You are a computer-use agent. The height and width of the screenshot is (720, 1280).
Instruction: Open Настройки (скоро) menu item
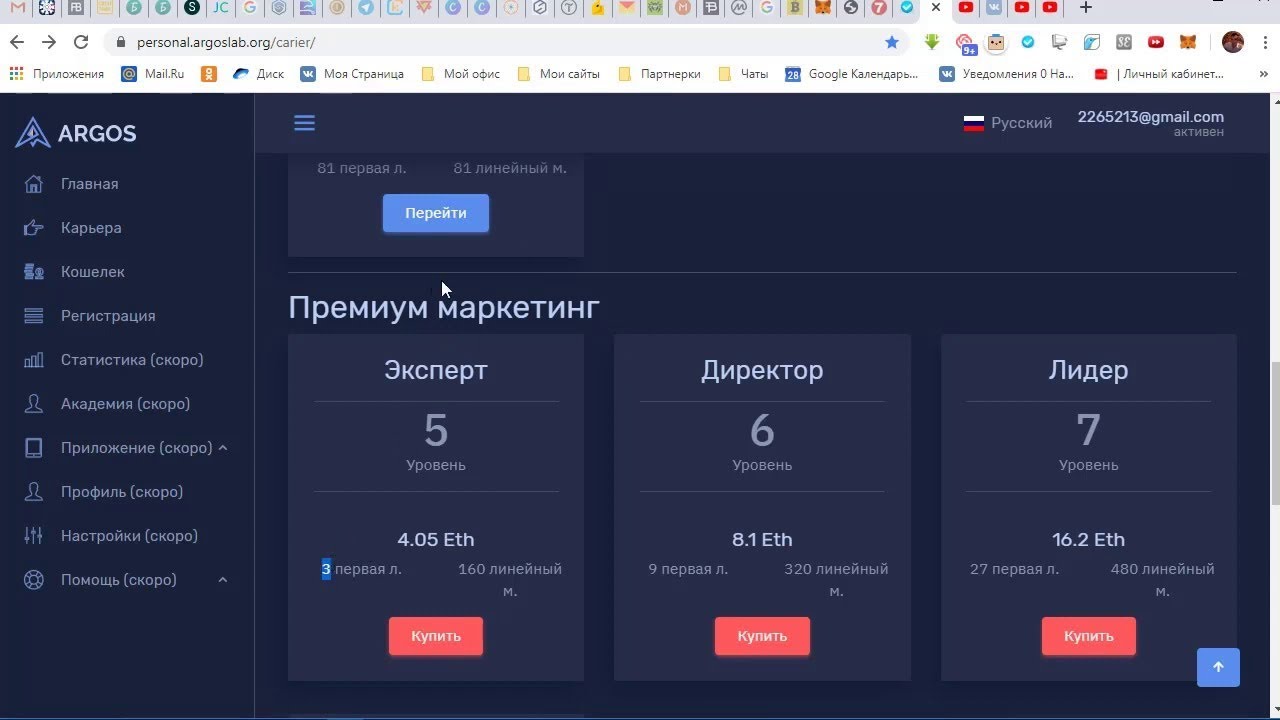129,536
